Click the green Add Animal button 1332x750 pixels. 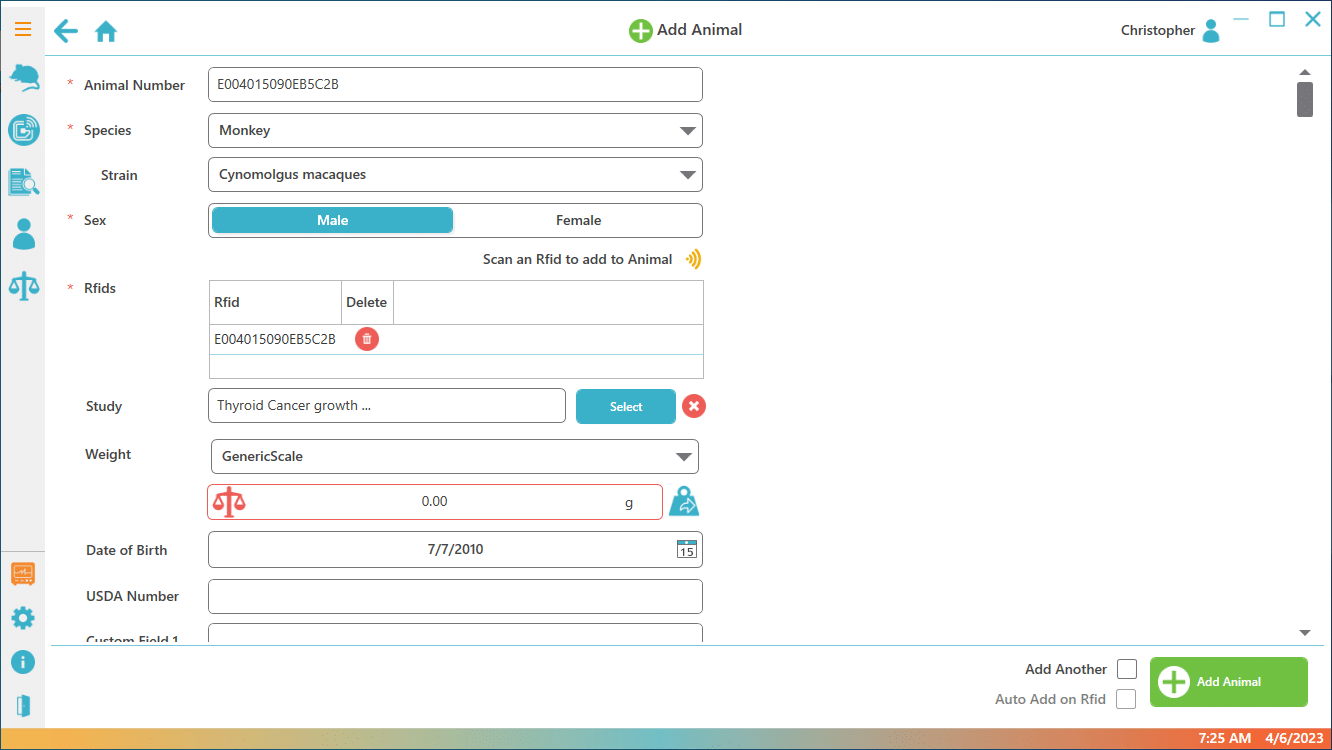click(1228, 682)
